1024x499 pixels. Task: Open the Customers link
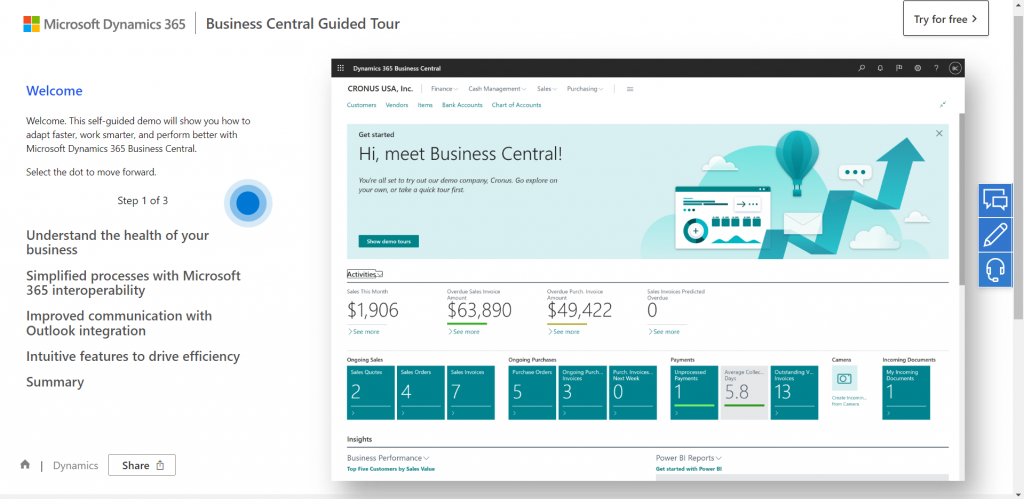click(361, 105)
